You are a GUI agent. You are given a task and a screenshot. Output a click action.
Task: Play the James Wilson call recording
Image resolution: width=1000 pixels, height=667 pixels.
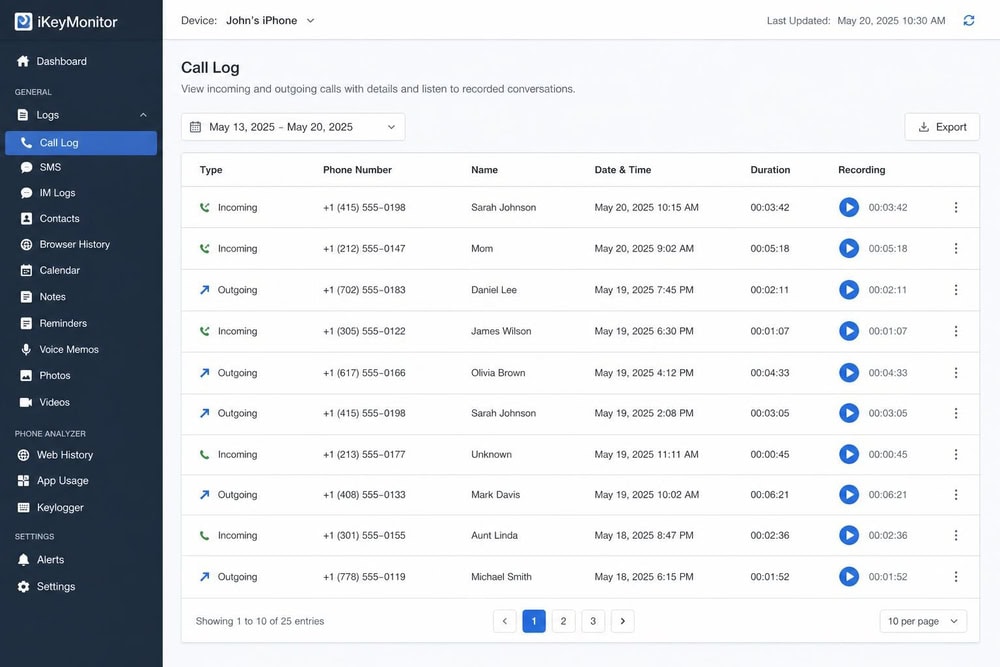(849, 331)
